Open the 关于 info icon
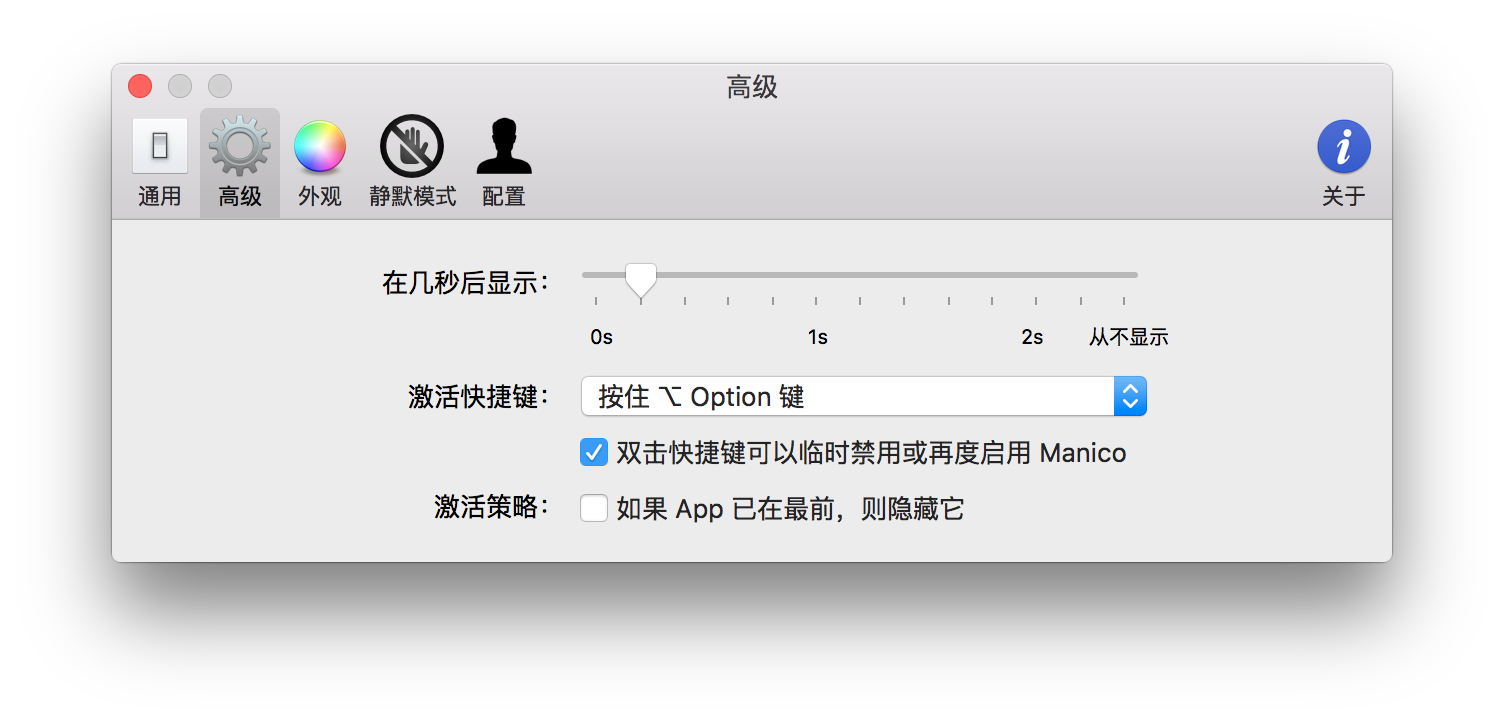The image size is (1504, 722). pos(1344,146)
